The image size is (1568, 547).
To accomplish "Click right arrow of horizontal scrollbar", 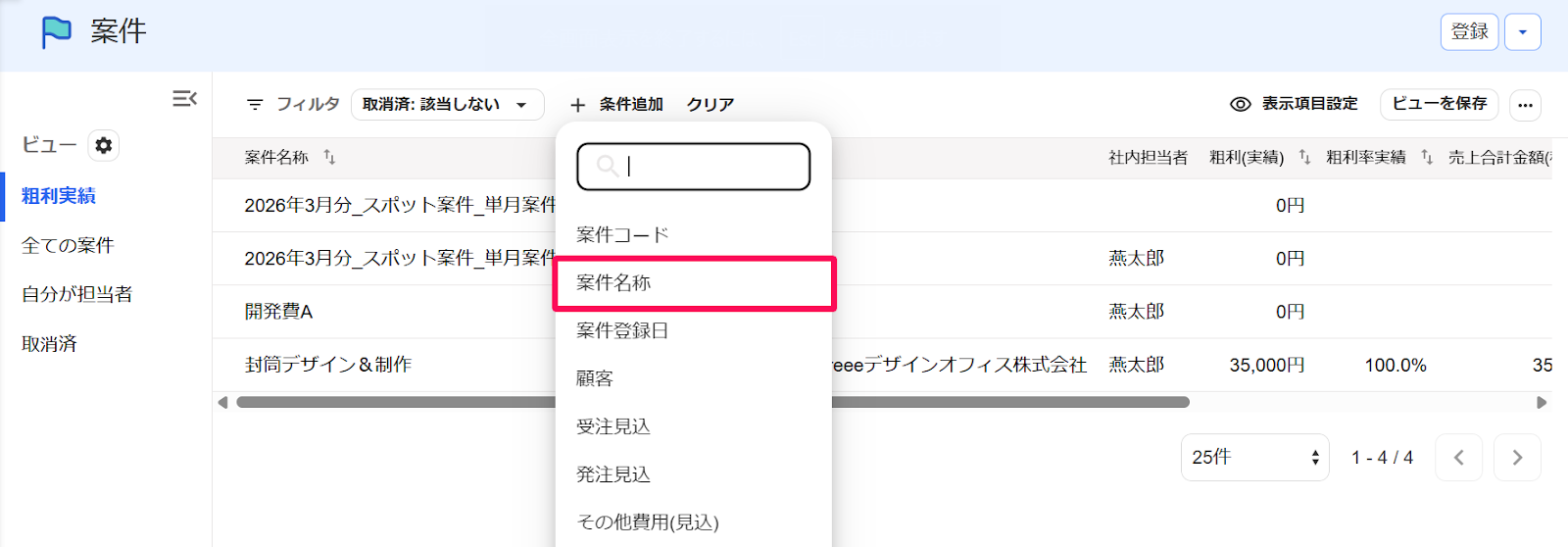I will click(1542, 402).
